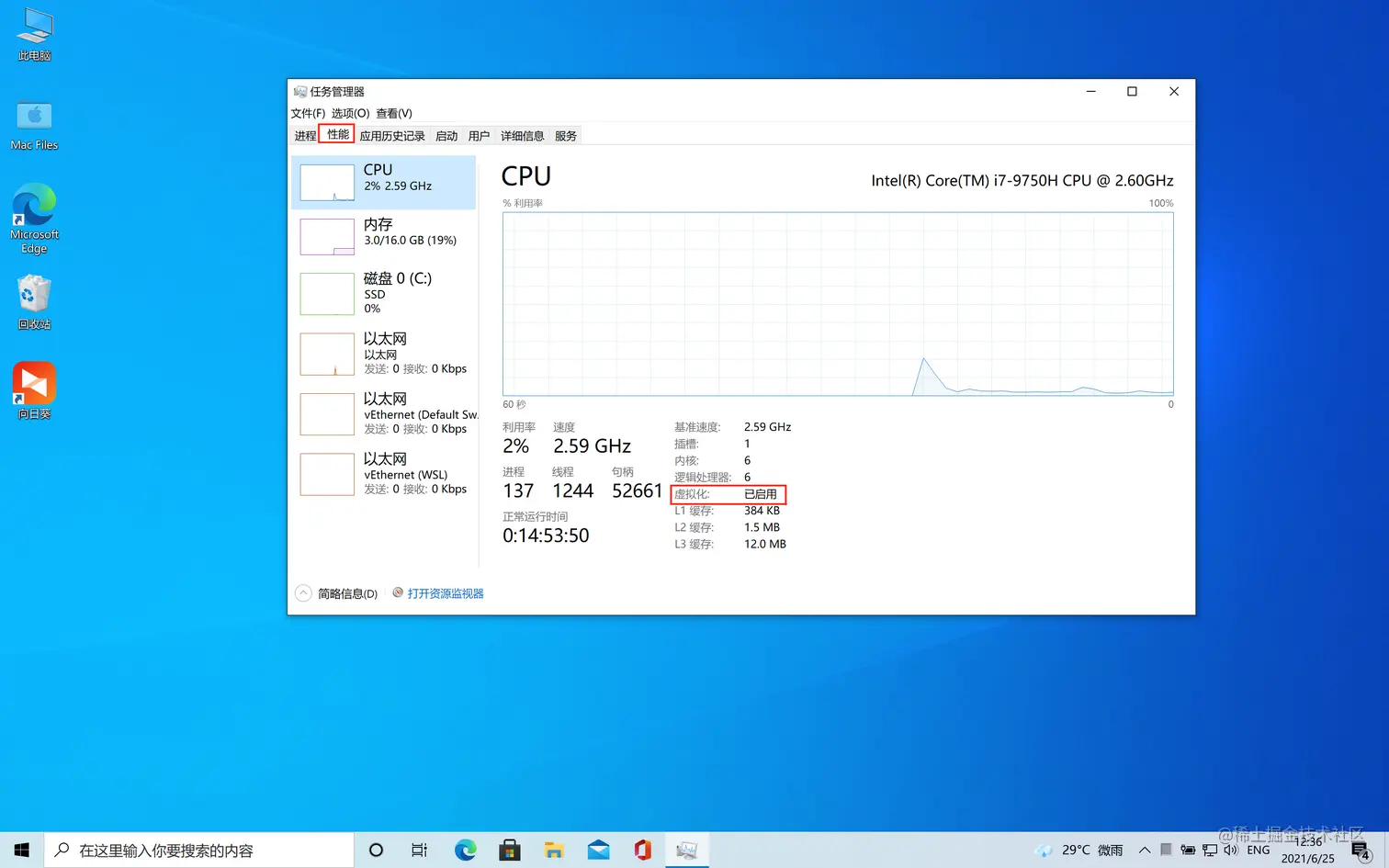Image resolution: width=1389 pixels, height=868 pixels.
Task: Open the notification center icon
Action: pos(1361,851)
